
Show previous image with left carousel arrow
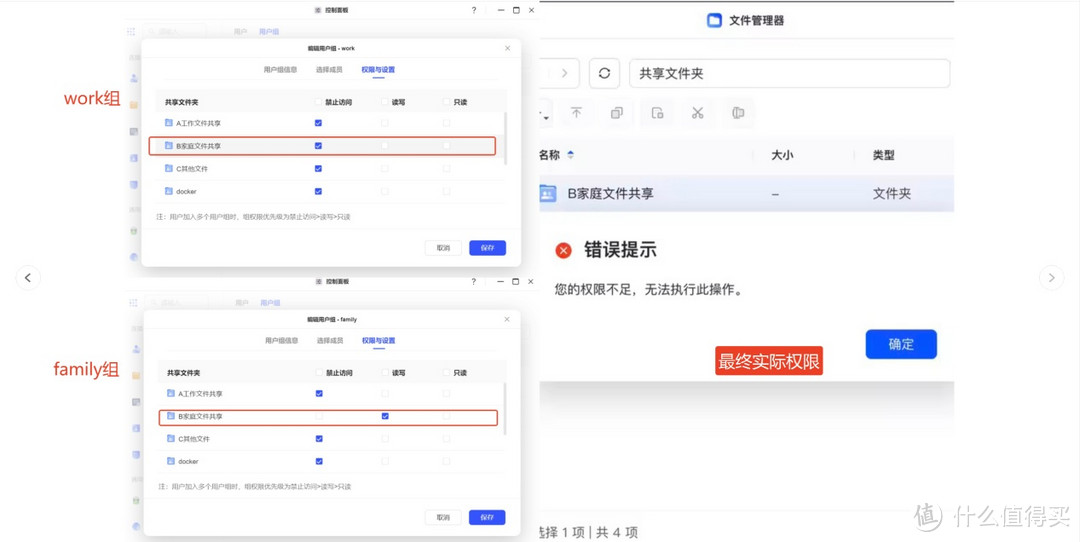click(28, 278)
